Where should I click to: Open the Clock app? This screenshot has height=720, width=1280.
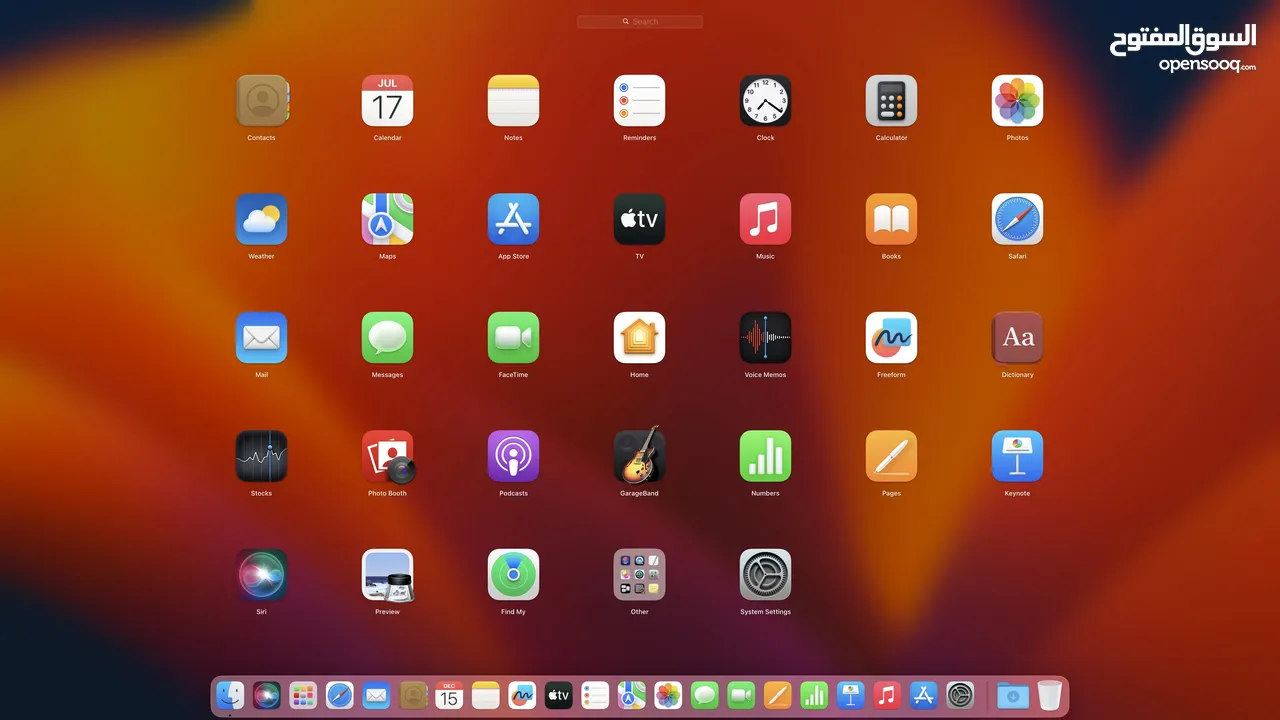tap(765, 100)
